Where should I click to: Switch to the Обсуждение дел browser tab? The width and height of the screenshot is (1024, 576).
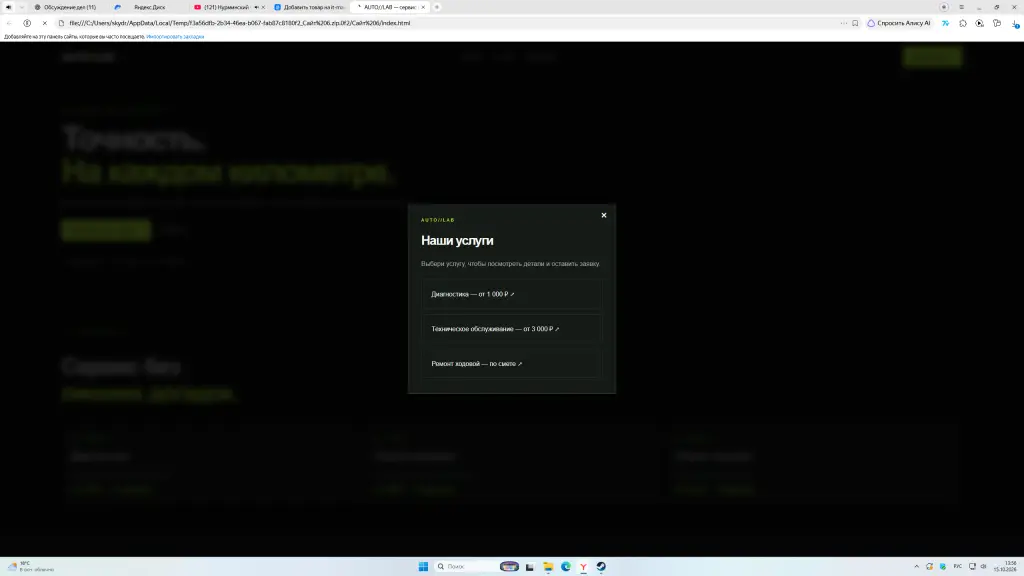[69, 7]
